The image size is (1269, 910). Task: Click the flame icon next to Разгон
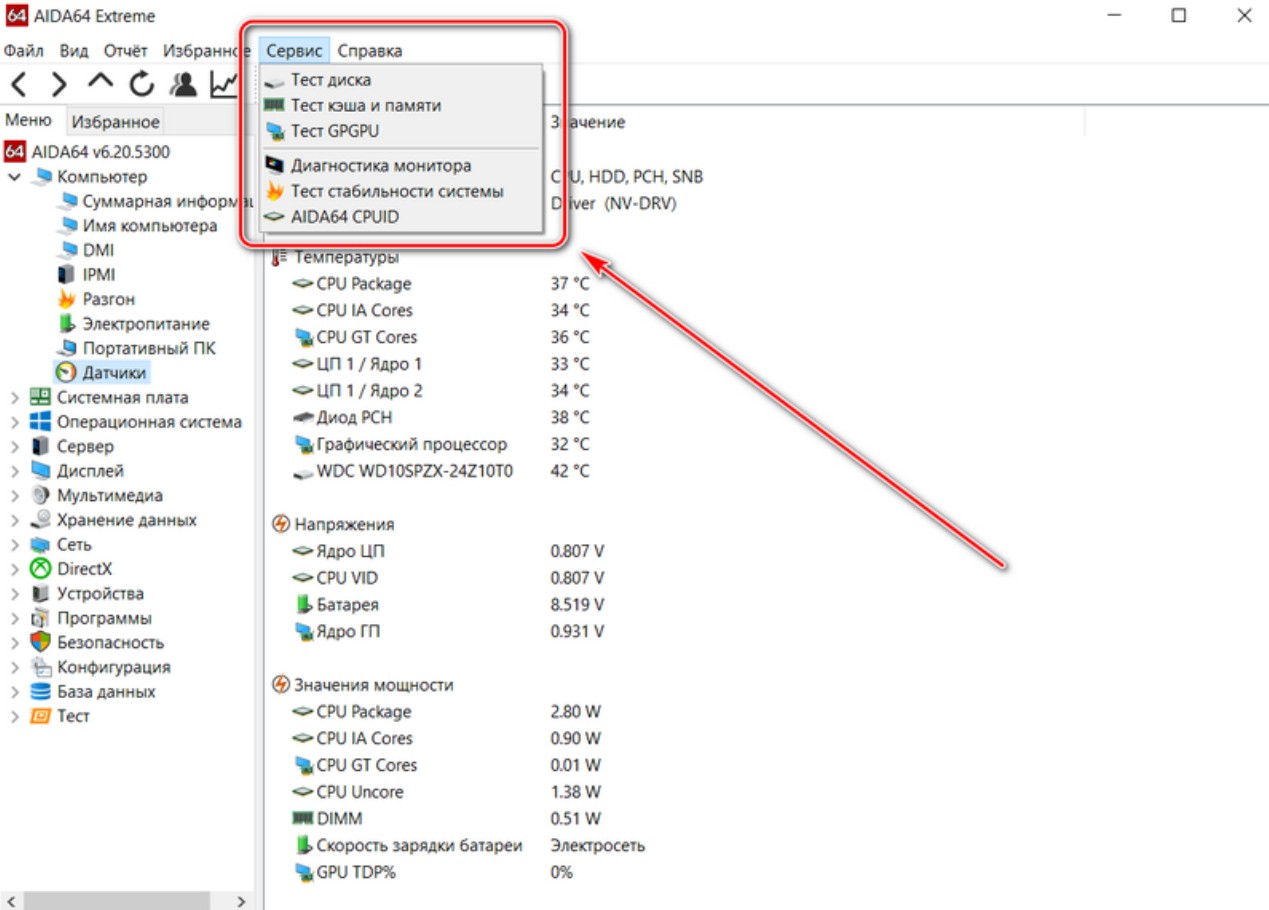point(67,299)
